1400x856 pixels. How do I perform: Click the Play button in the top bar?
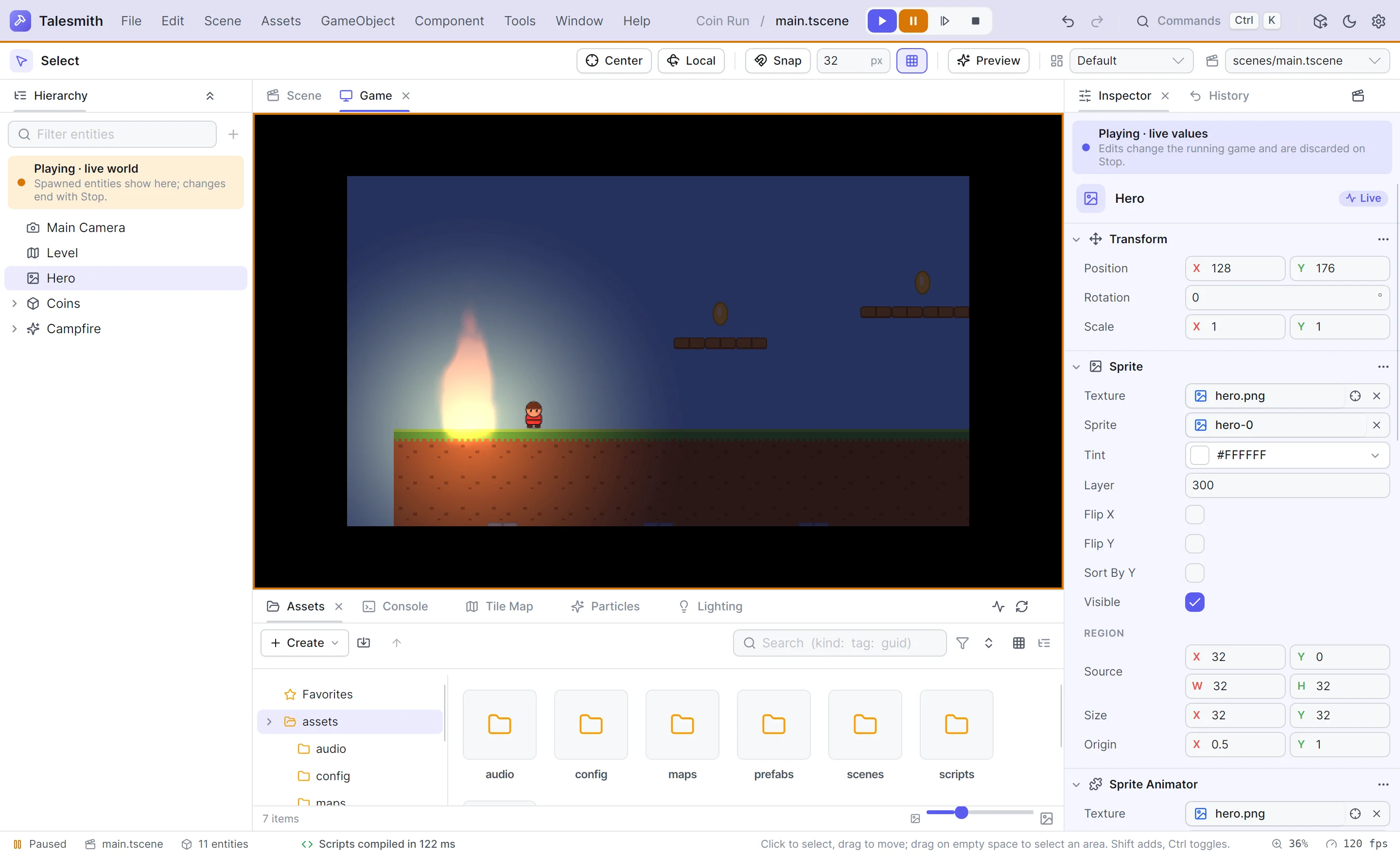click(881, 21)
